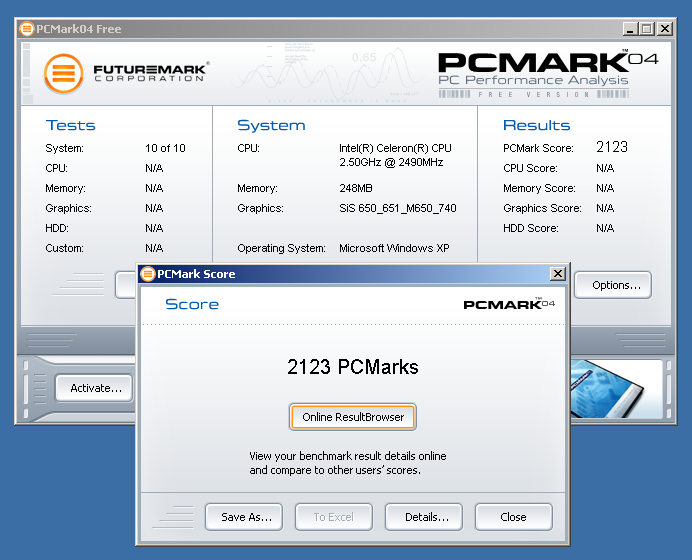
Task: Open the Online ResultBrowser
Action: [x=353, y=417]
